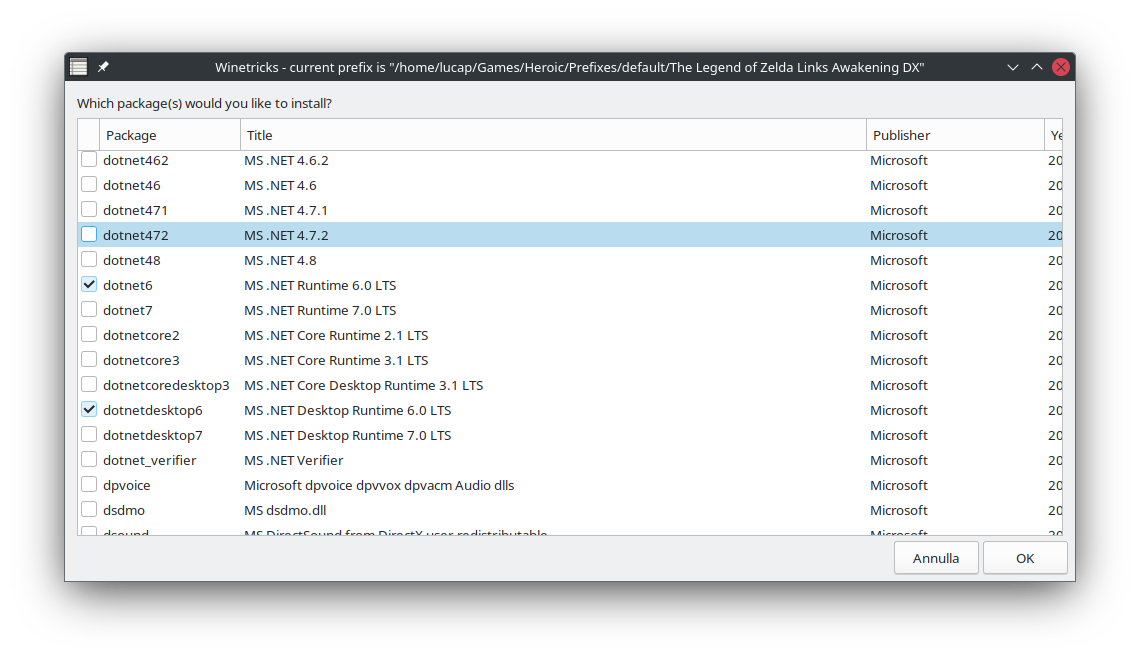Select 'MS .NET Core Runtime 2.1 LTS' cell
This screenshot has height=658, width=1140.
point(336,335)
